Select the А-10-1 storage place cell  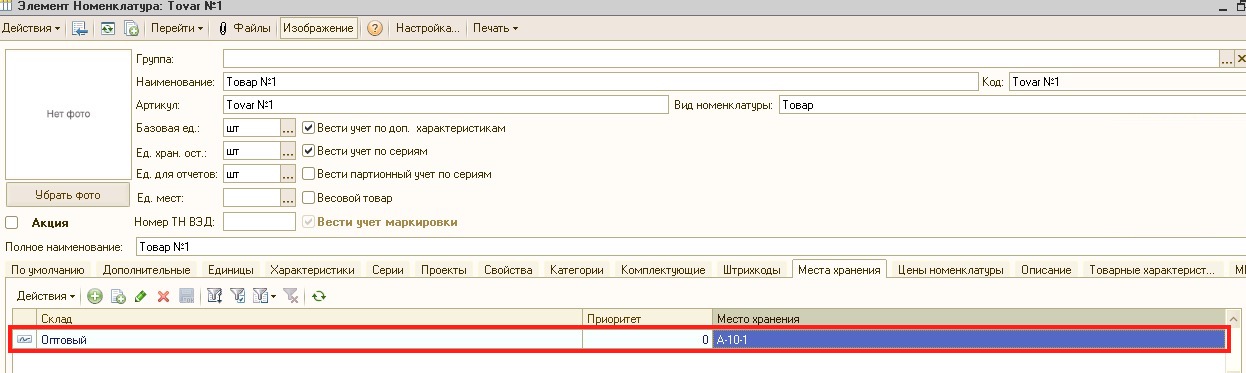pos(970,340)
